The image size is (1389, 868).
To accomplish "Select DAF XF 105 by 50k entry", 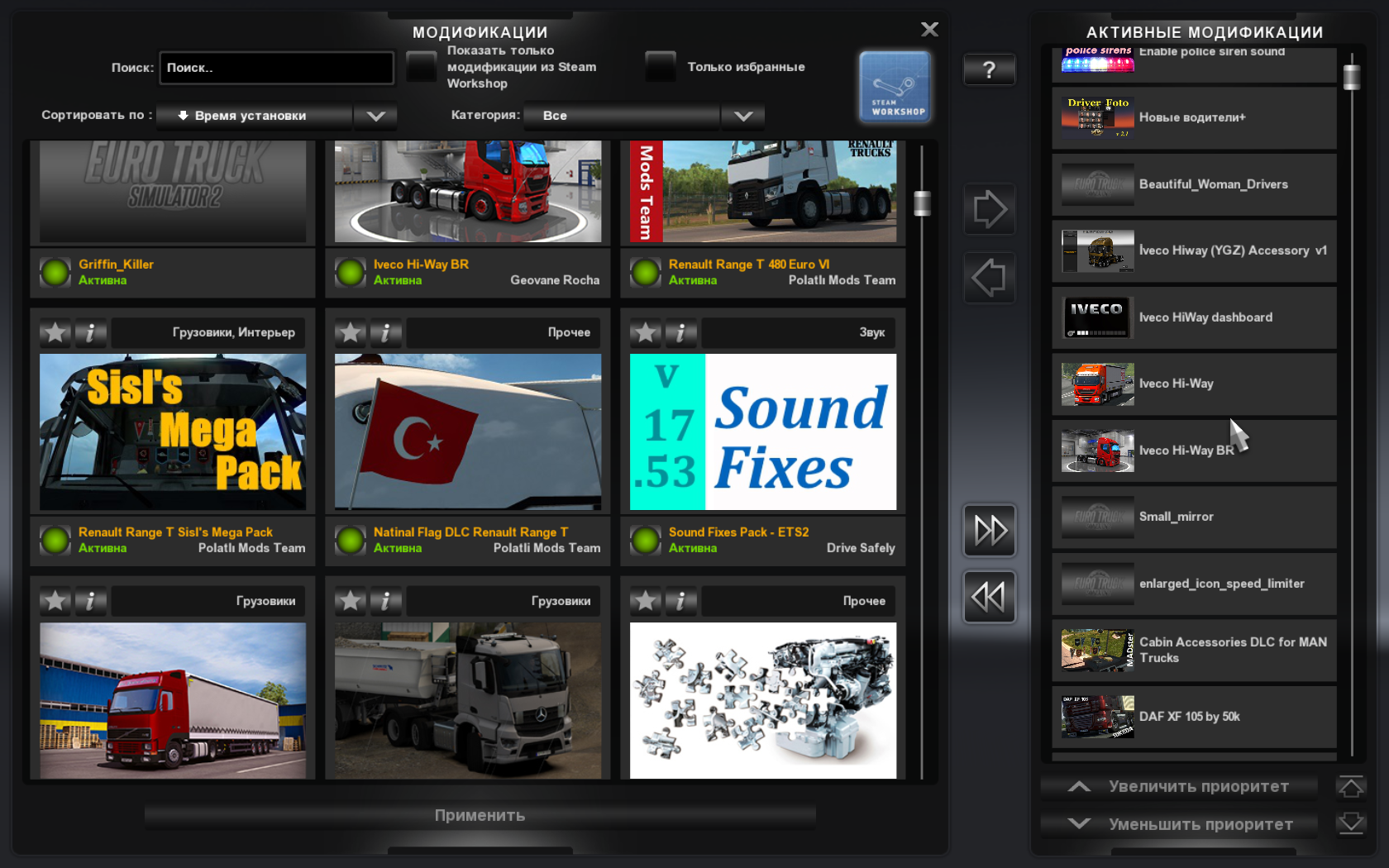I will (x=1193, y=717).
